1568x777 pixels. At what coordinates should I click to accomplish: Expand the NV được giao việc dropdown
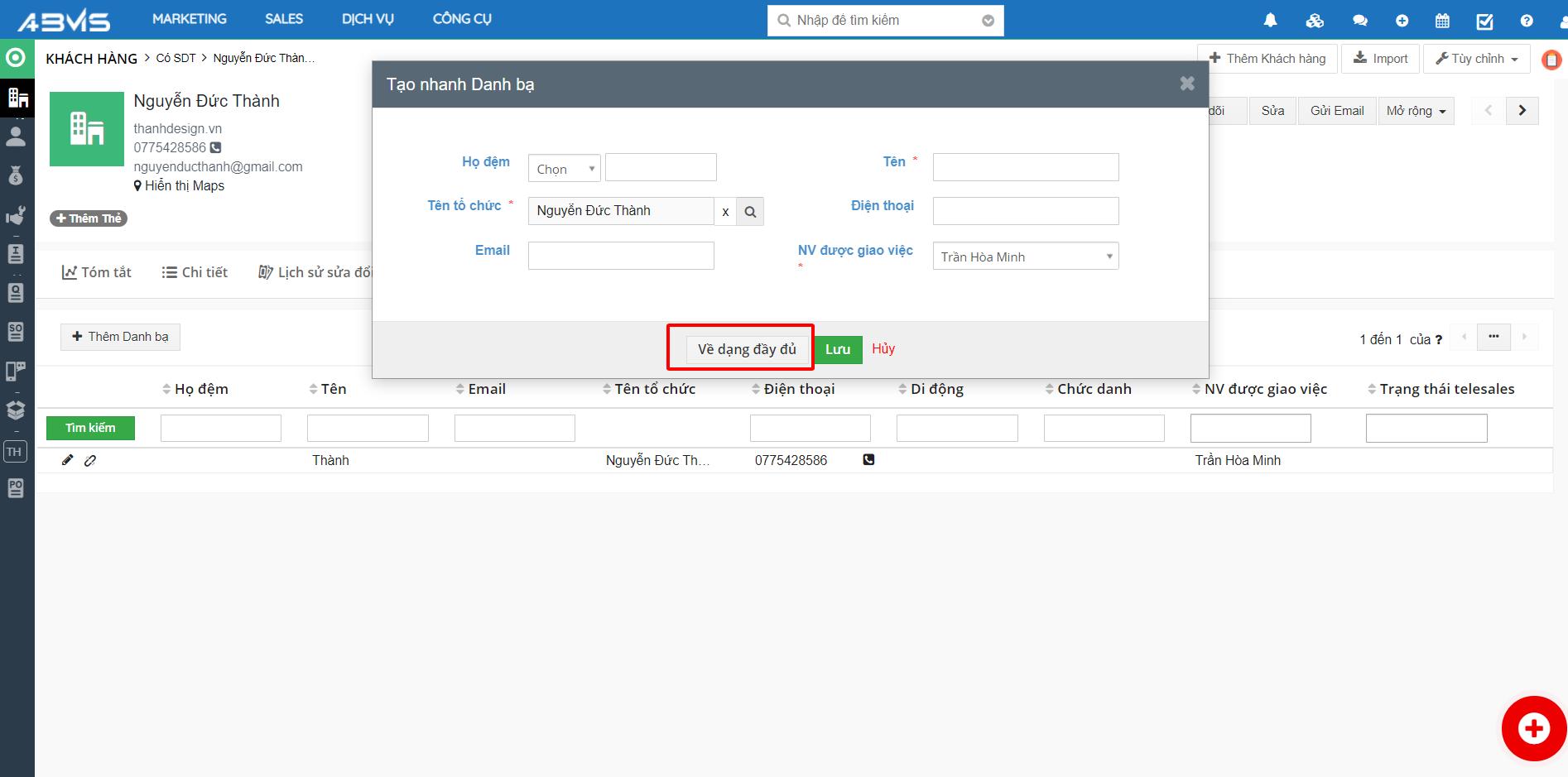click(x=1025, y=257)
